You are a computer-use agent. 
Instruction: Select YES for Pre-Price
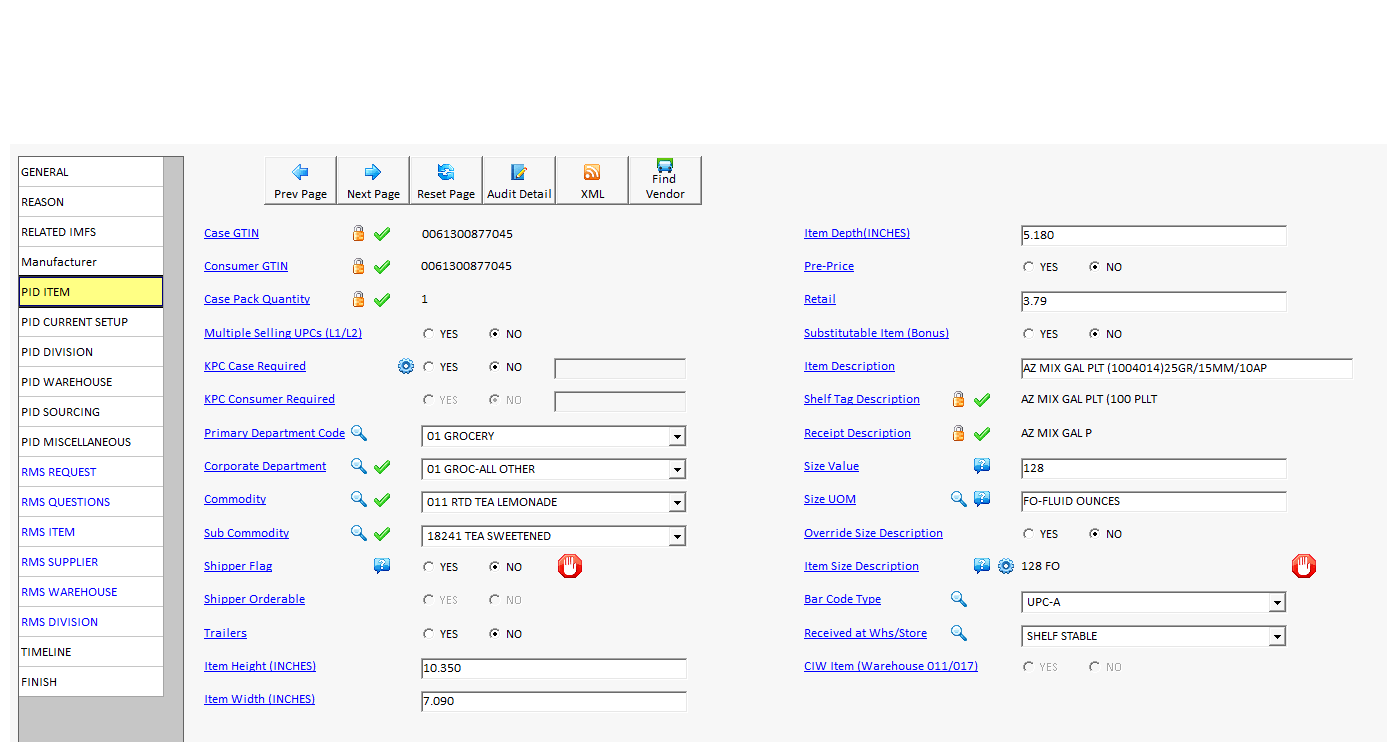(1029, 267)
